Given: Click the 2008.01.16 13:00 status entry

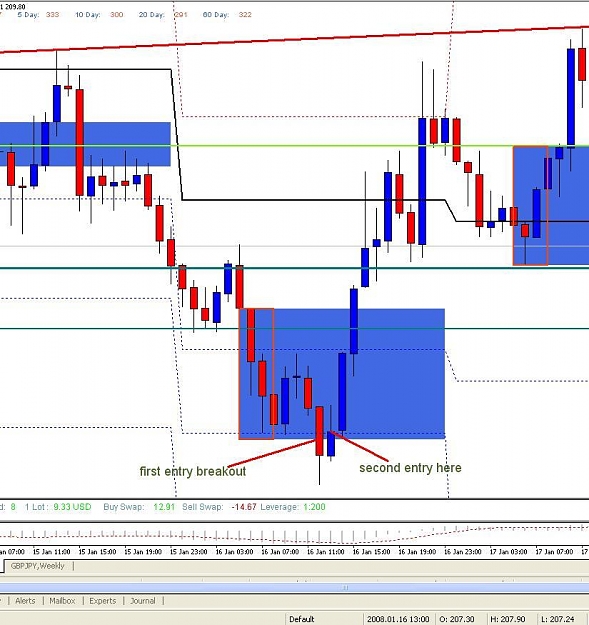Looking at the screenshot, I should tap(398, 619).
